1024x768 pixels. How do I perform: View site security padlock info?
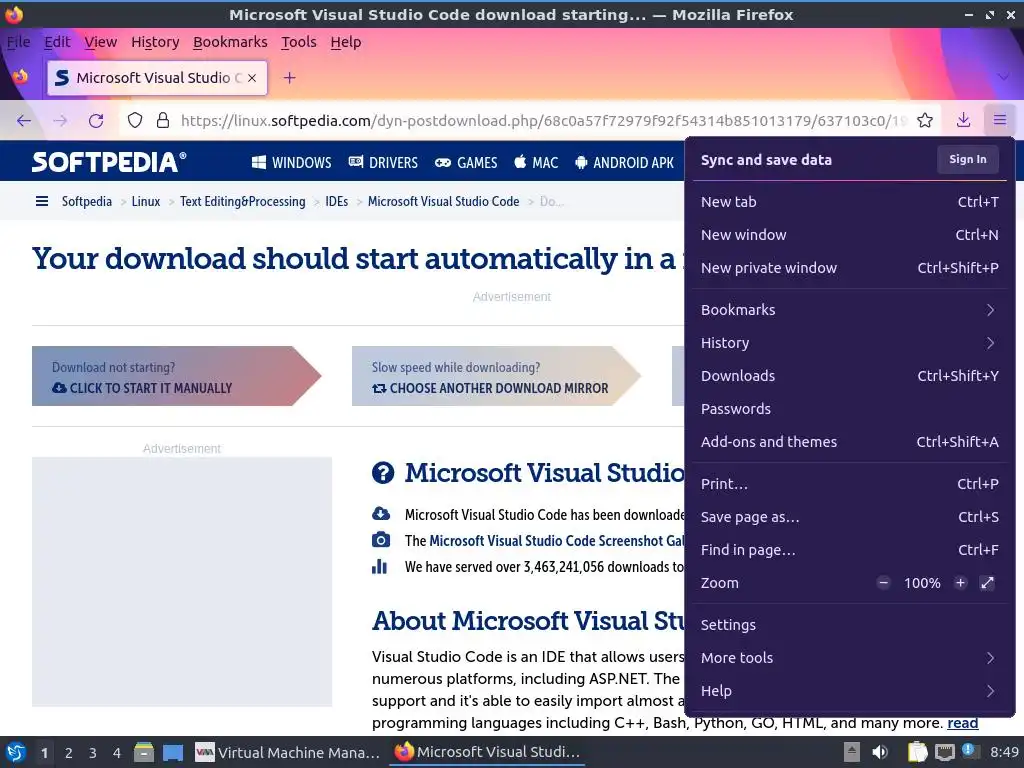pyautogui.click(x=163, y=121)
